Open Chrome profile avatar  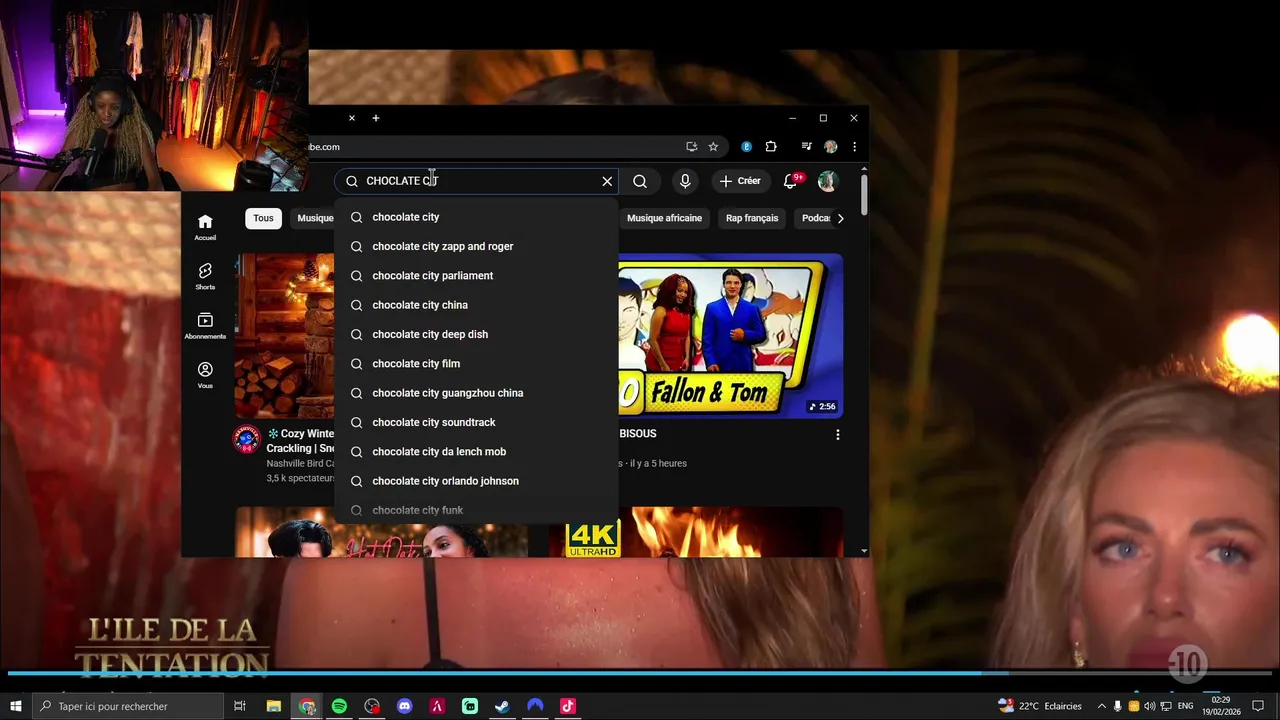[830, 147]
